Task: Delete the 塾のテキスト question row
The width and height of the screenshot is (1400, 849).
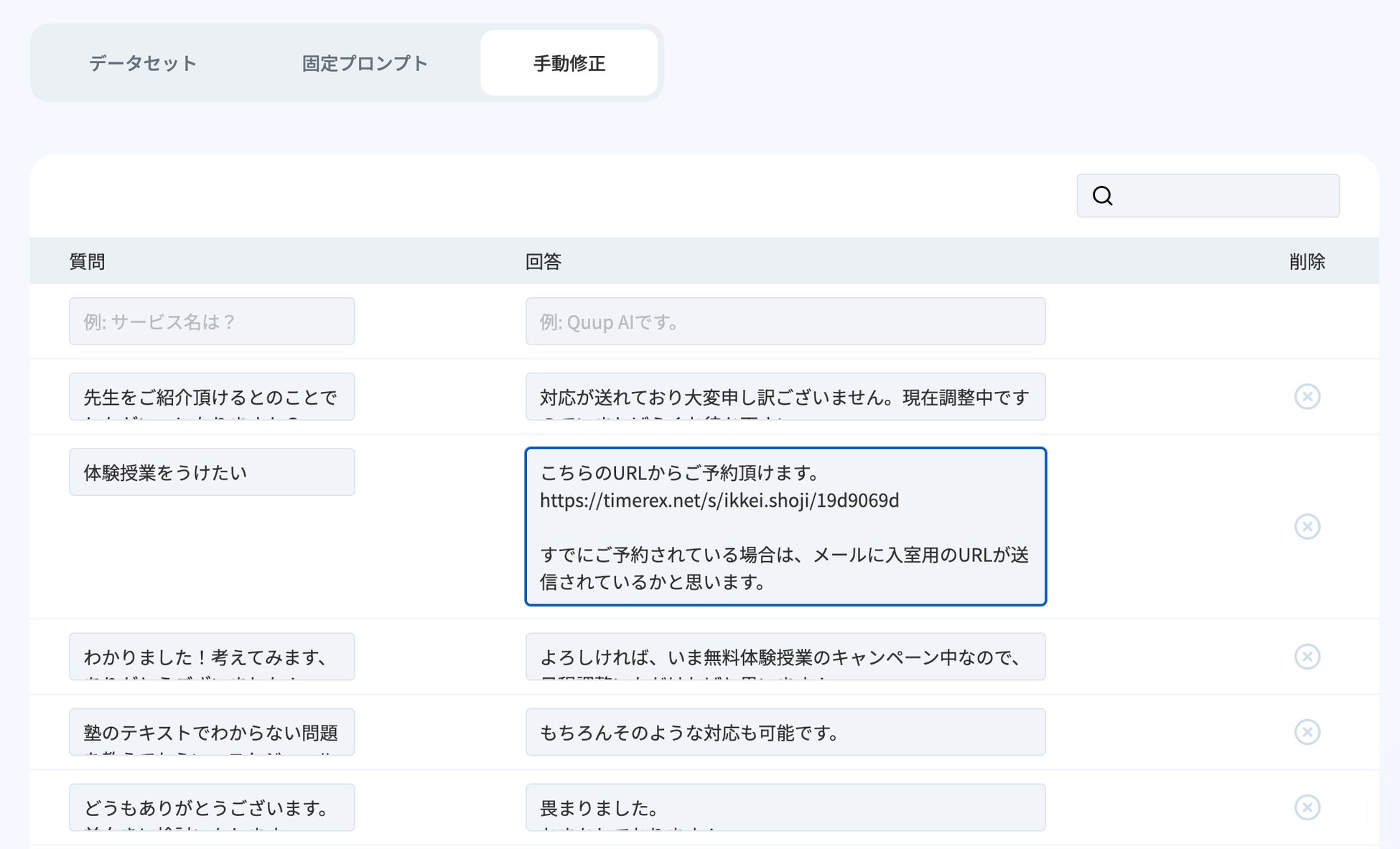Action: click(1307, 731)
